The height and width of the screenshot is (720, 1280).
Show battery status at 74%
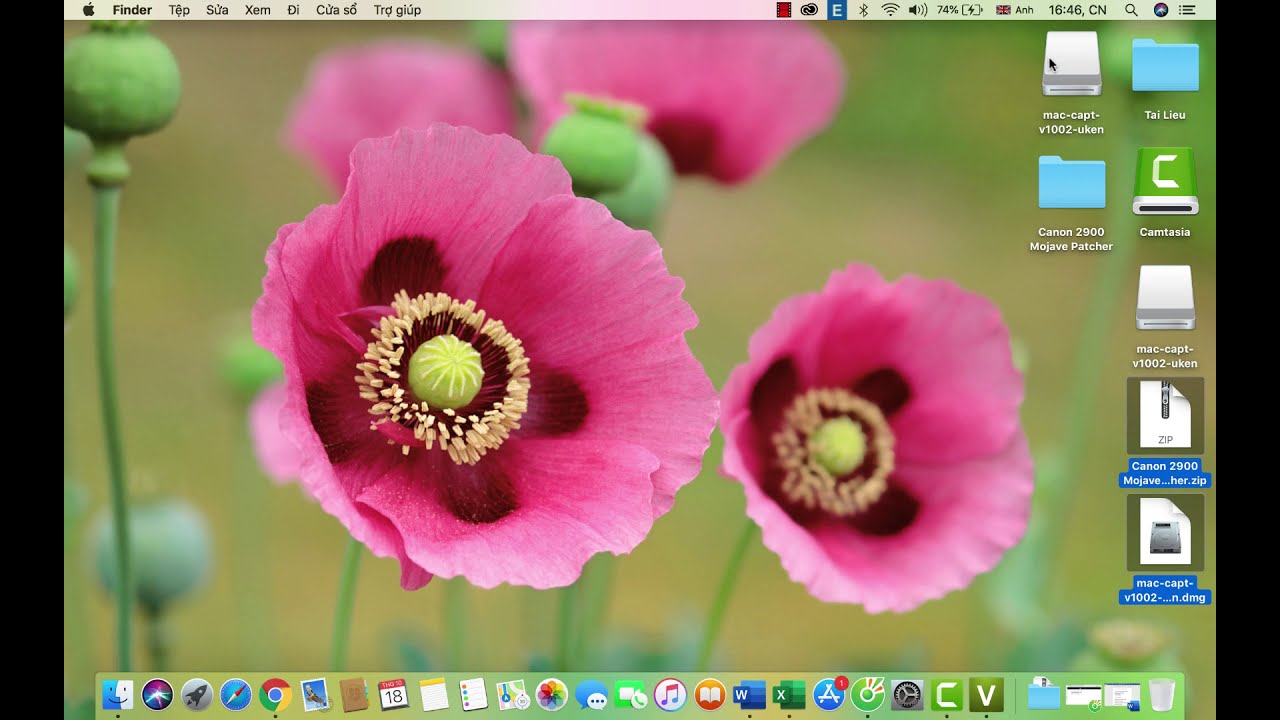pyautogui.click(x=960, y=10)
